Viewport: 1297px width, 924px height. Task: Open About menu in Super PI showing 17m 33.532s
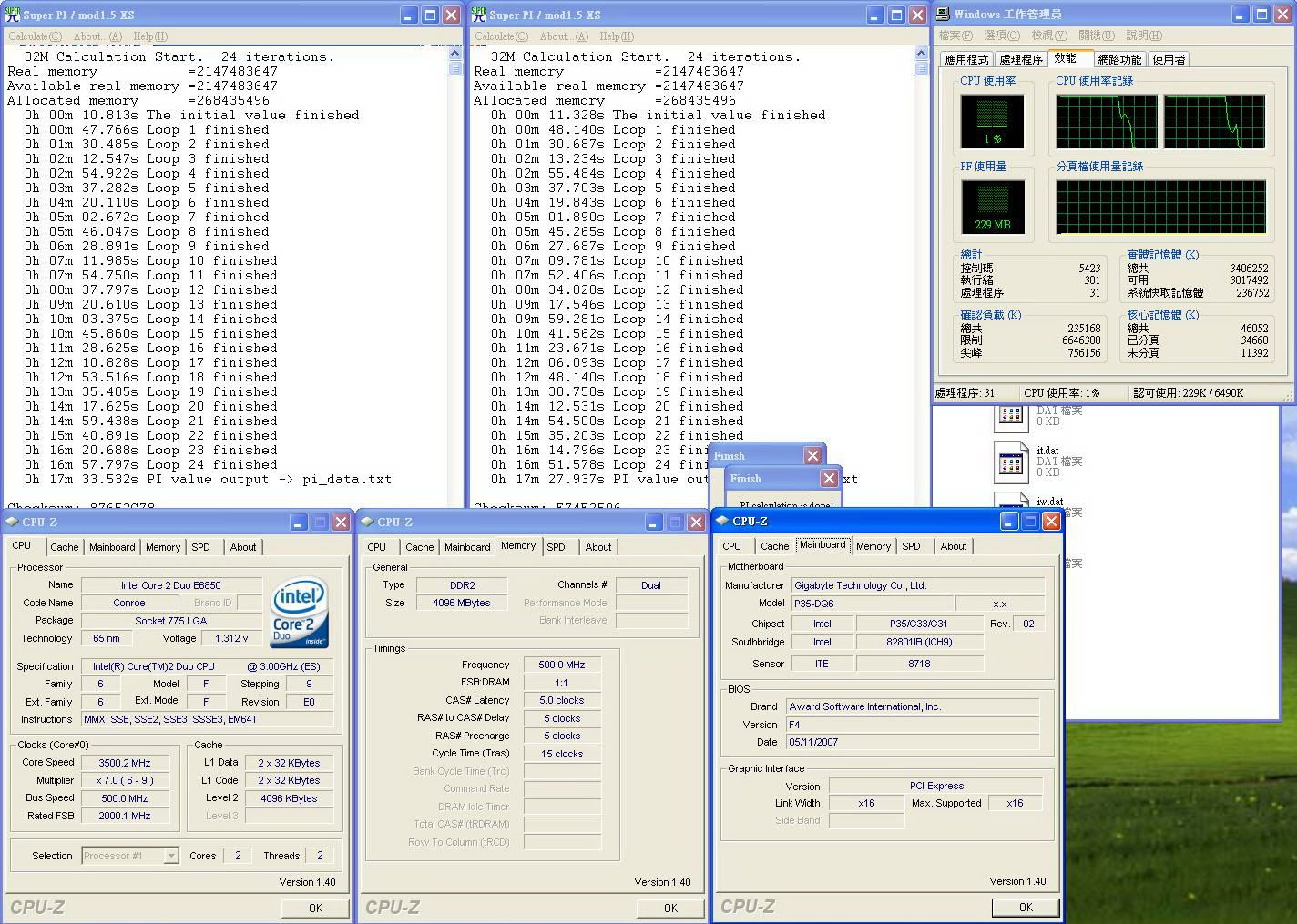(97, 36)
